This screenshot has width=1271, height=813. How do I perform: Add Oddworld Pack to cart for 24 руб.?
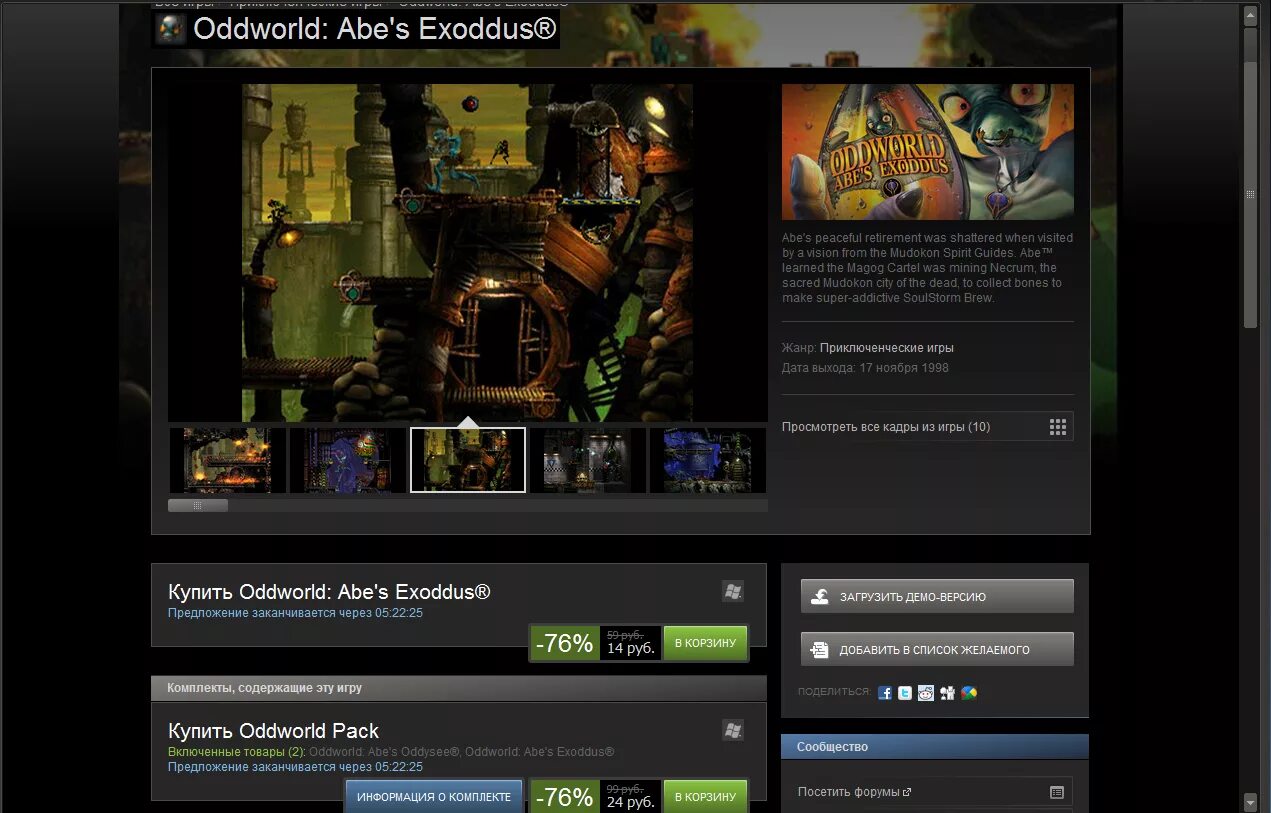coord(705,797)
